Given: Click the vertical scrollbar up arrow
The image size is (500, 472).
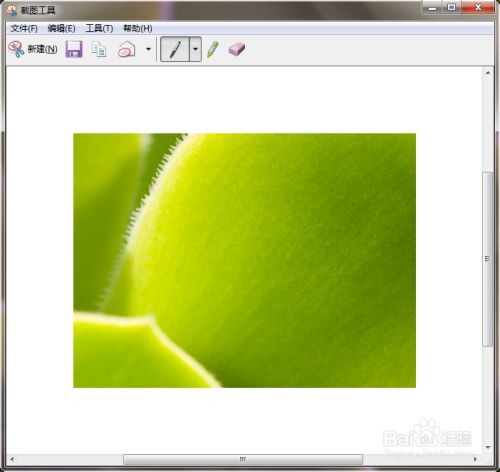Looking at the screenshot, I should click(488, 73).
